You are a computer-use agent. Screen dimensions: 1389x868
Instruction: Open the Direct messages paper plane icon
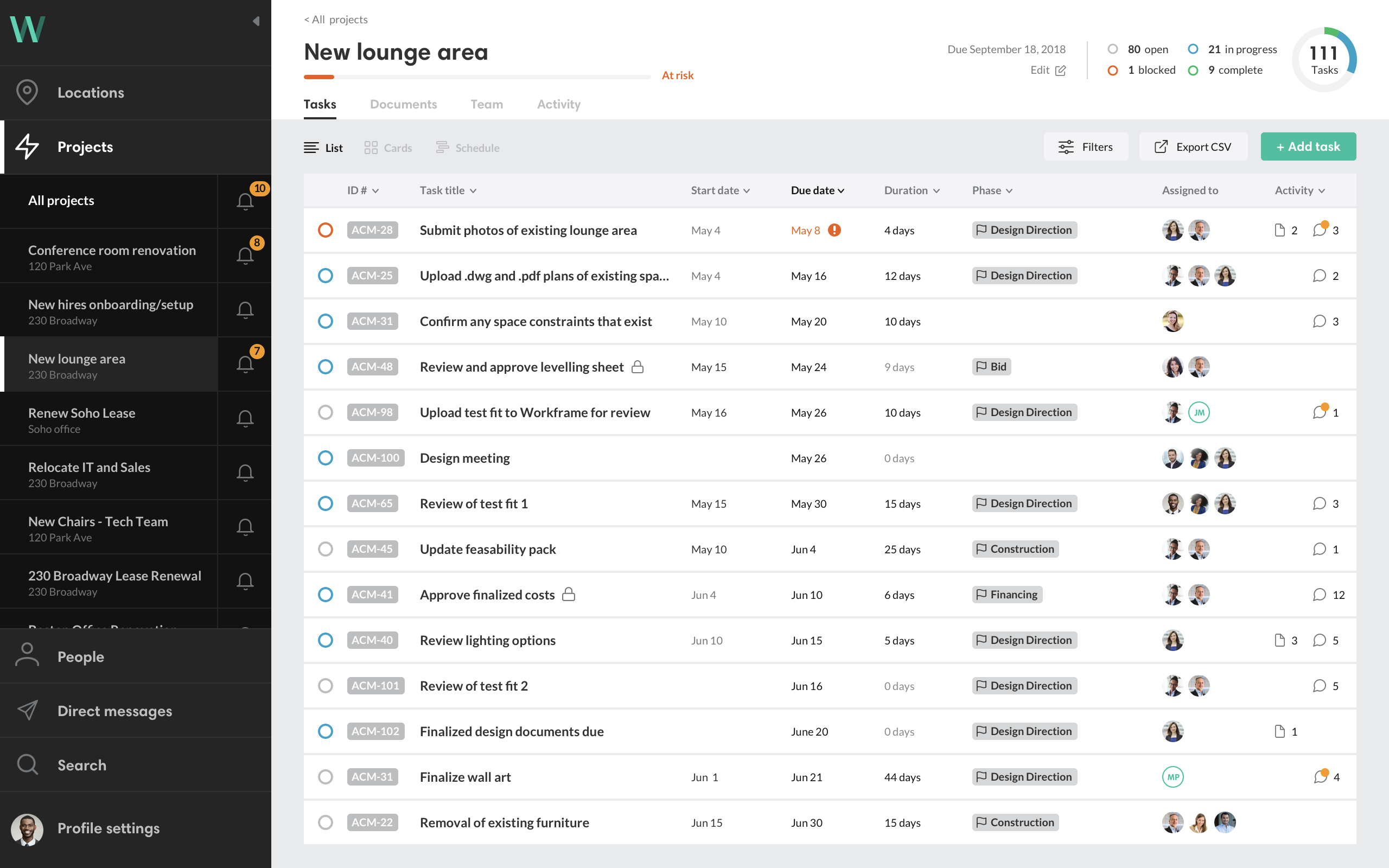(27, 711)
